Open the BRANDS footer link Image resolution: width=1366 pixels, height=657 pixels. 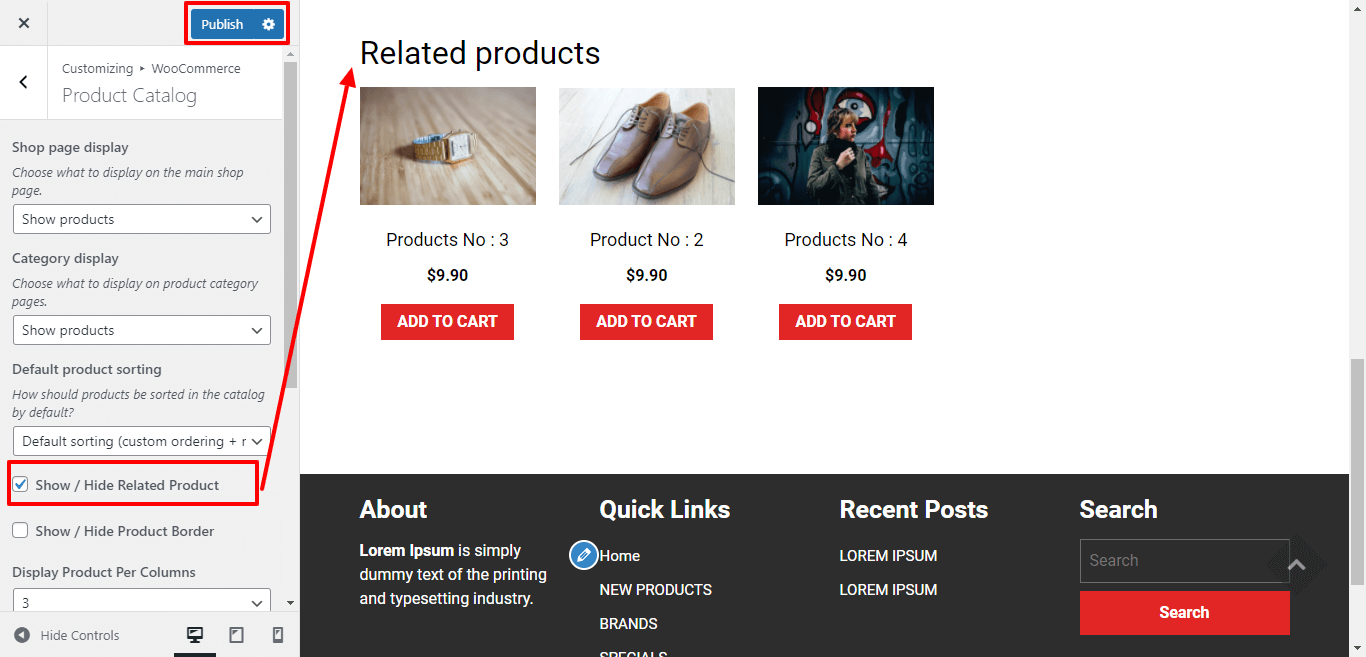[x=628, y=624]
